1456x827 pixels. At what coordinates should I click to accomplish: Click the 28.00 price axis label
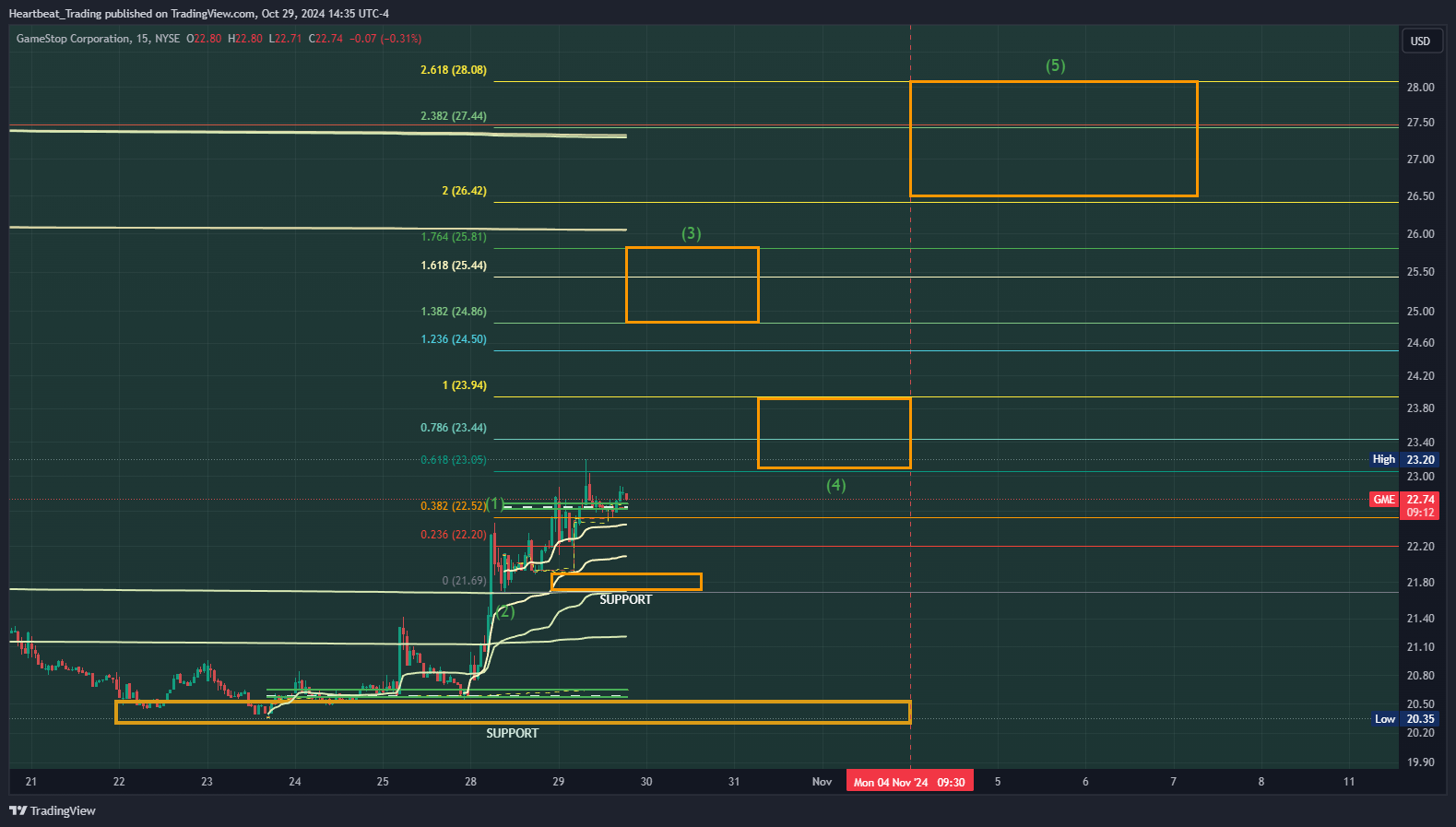1420,88
